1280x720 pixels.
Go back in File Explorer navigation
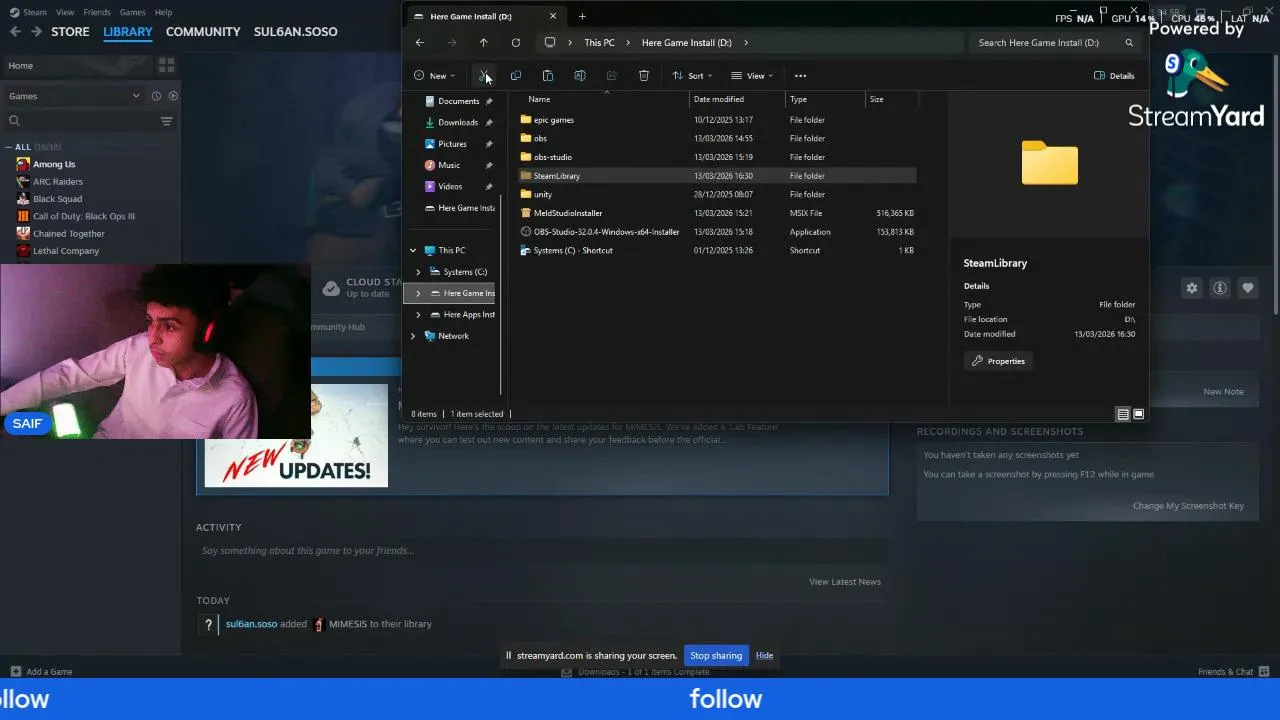420,43
